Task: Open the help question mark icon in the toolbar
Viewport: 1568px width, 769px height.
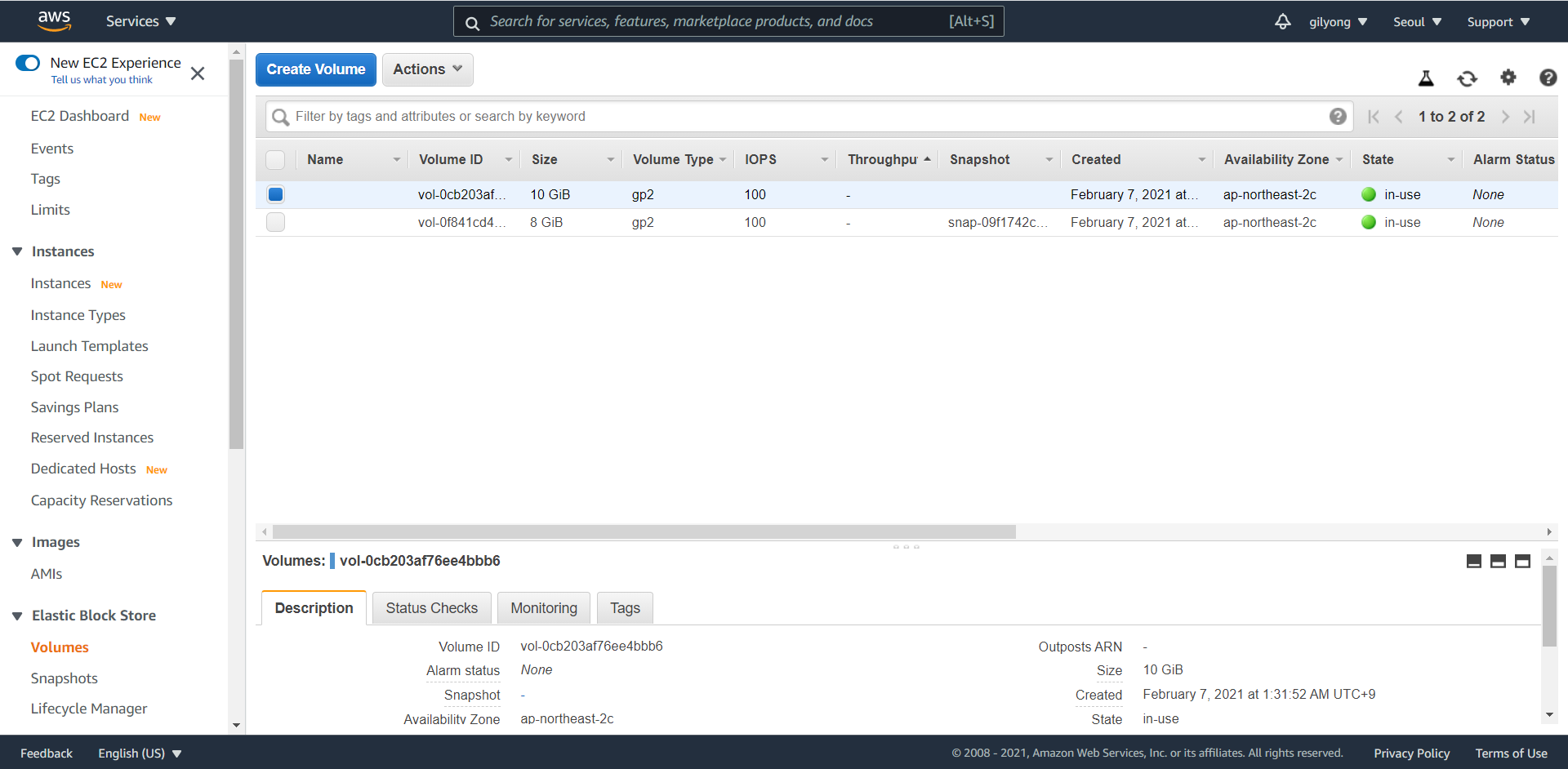Action: (1548, 78)
